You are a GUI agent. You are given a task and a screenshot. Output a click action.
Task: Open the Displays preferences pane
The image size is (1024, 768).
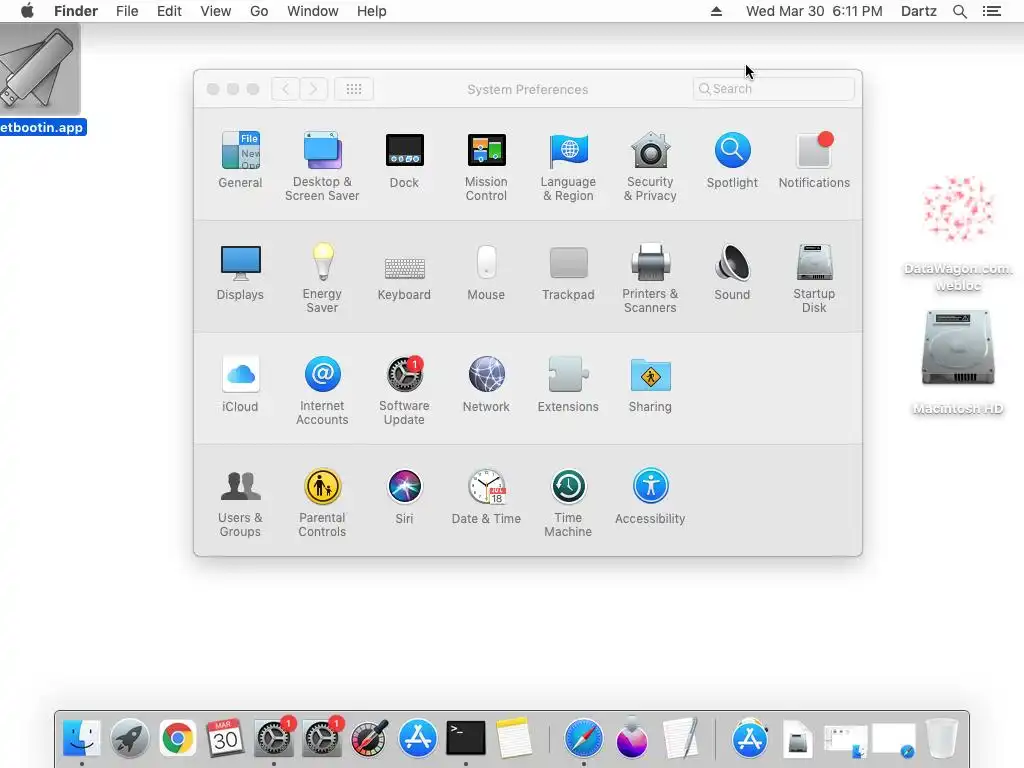[240, 272]
